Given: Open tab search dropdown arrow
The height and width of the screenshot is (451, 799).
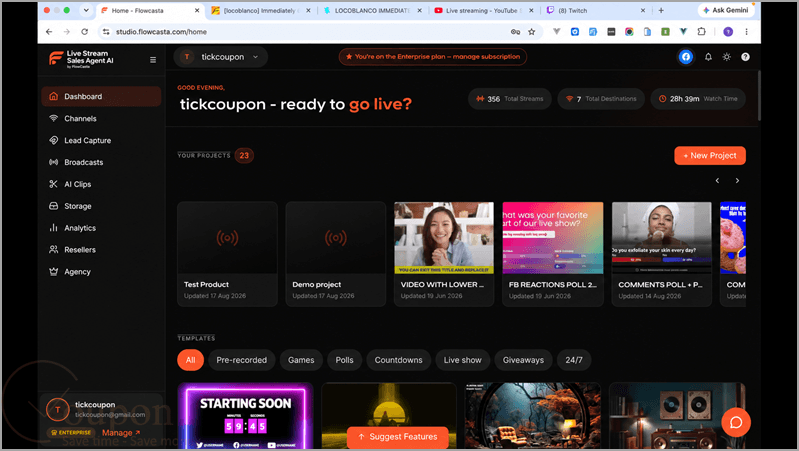Looking at the screenshot, I should pyautogui.click(x=86, y=10).
